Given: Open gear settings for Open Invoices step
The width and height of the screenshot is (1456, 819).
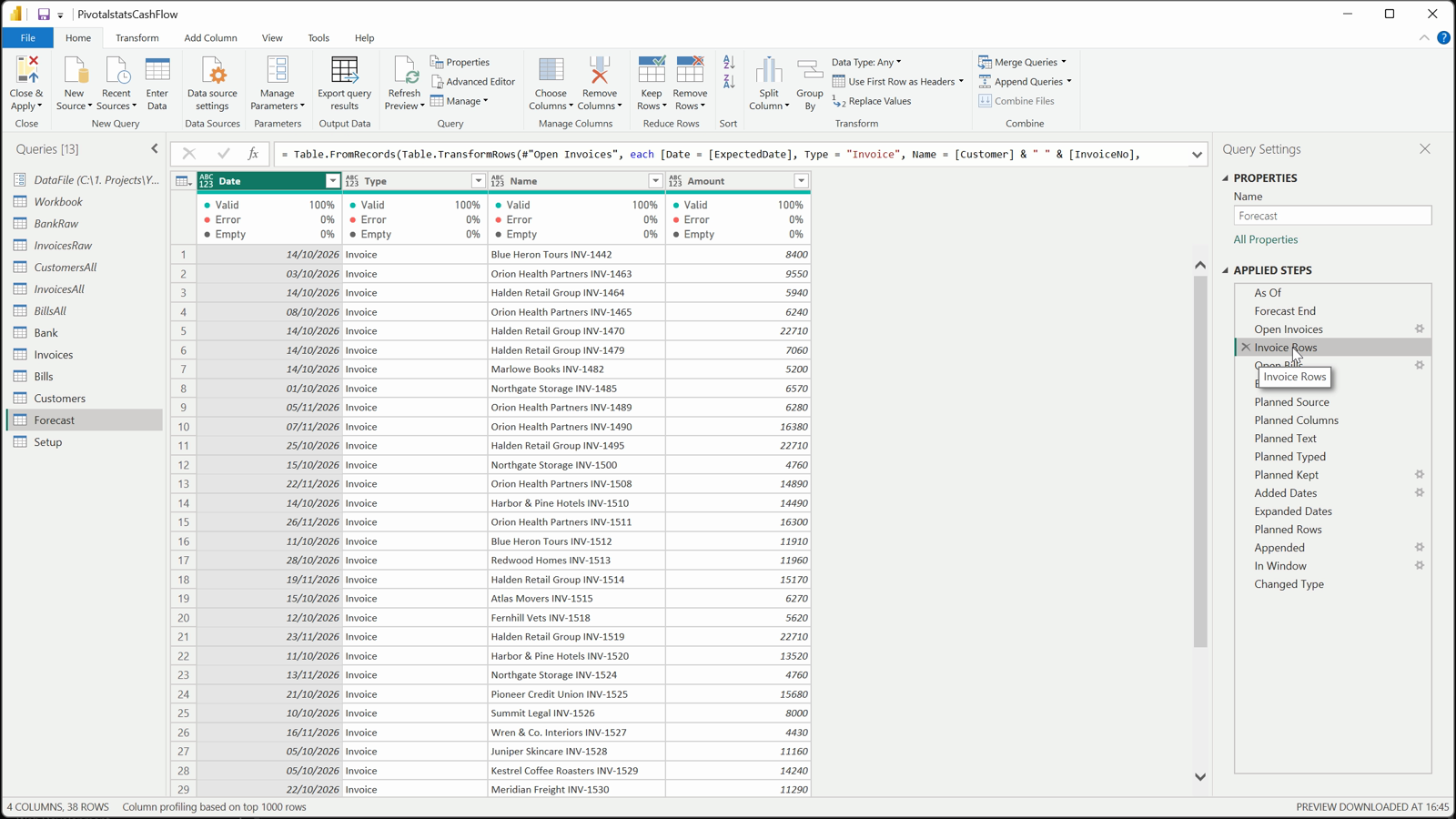Looking at the screenshot, I should tap(1419, 329).
